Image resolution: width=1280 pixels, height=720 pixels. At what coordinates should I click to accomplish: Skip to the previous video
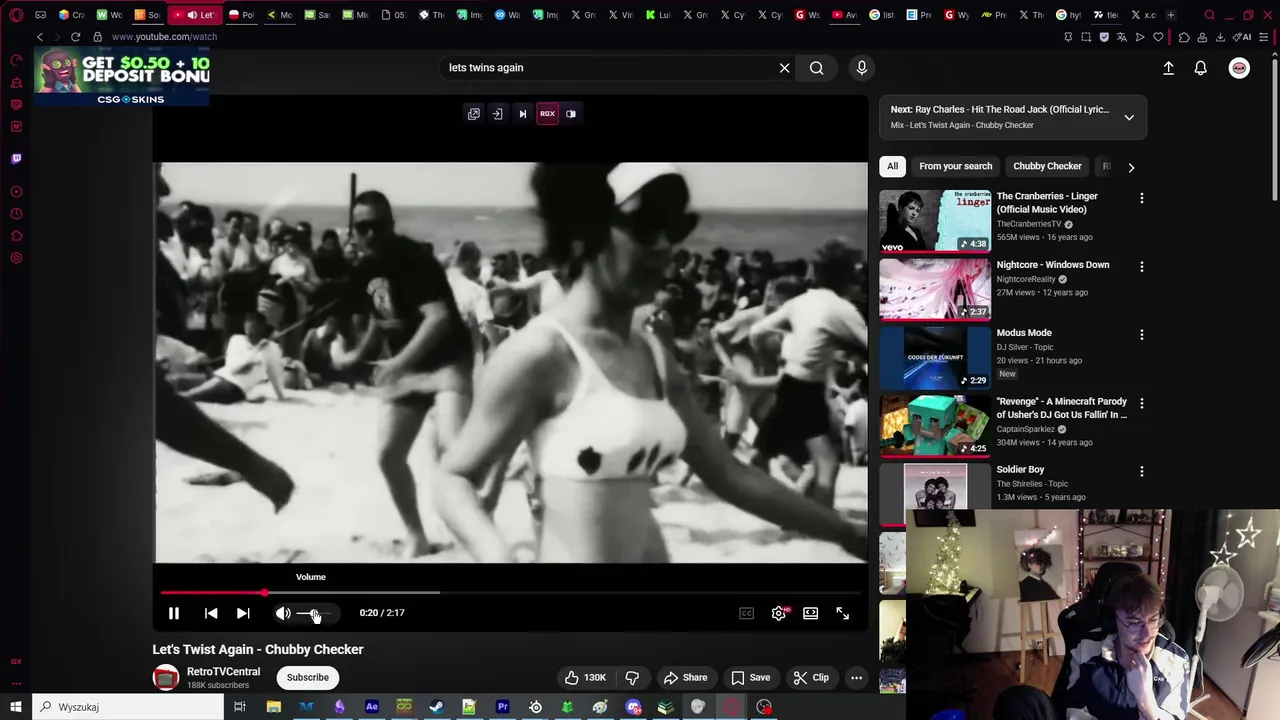(x=211, y=613)
